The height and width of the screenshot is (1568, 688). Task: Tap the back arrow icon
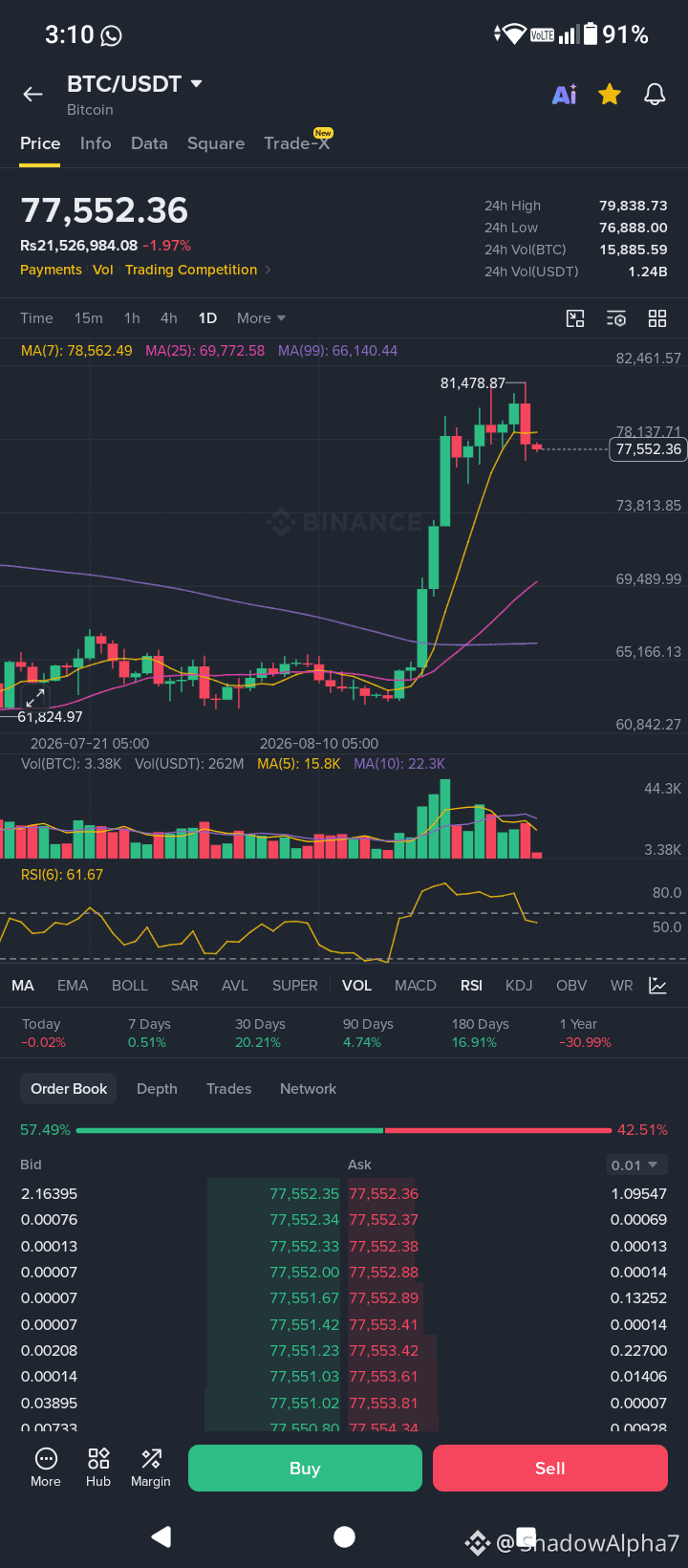point(32,94)
